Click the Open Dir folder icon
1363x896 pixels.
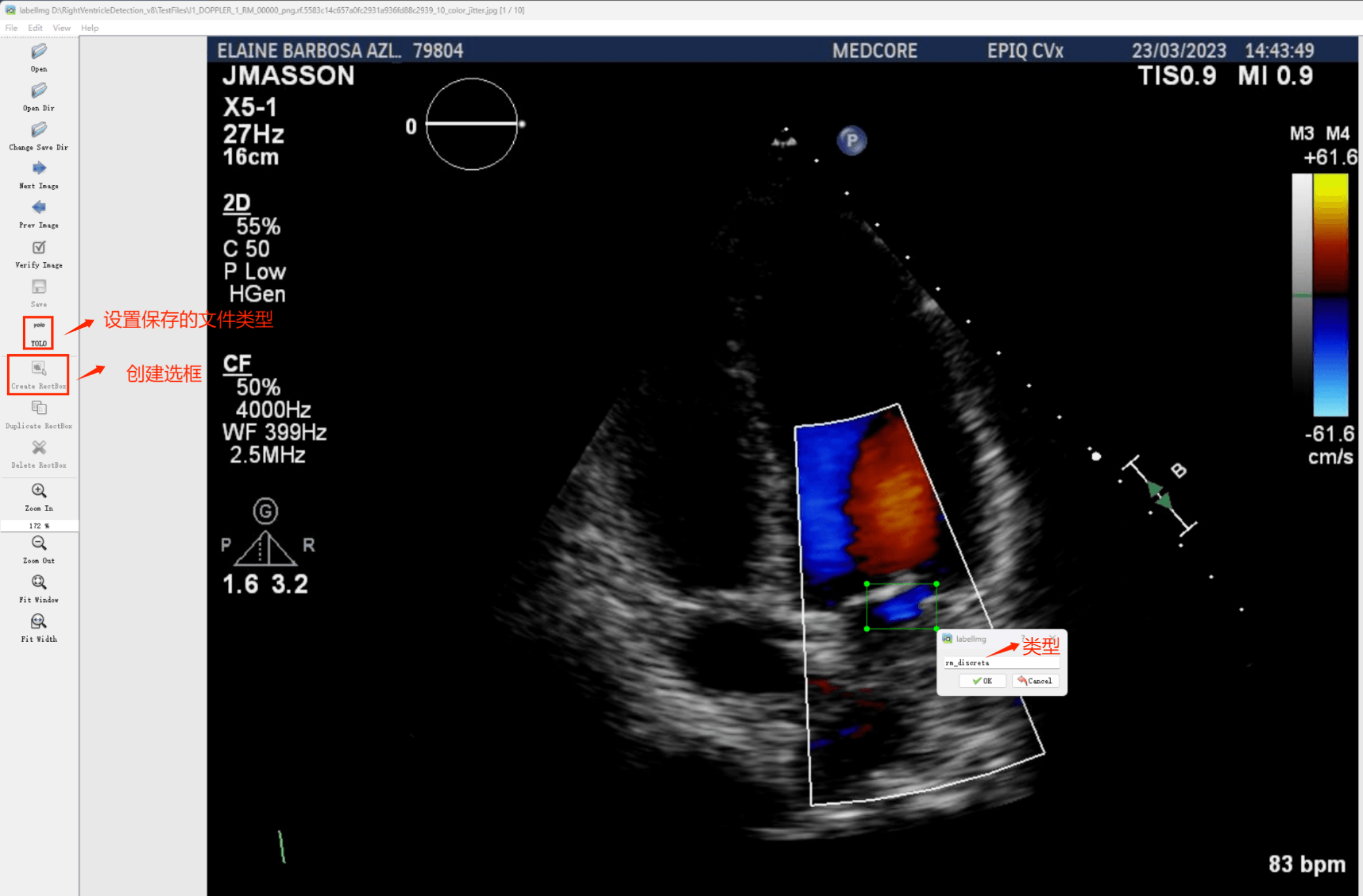pos(39,91)
